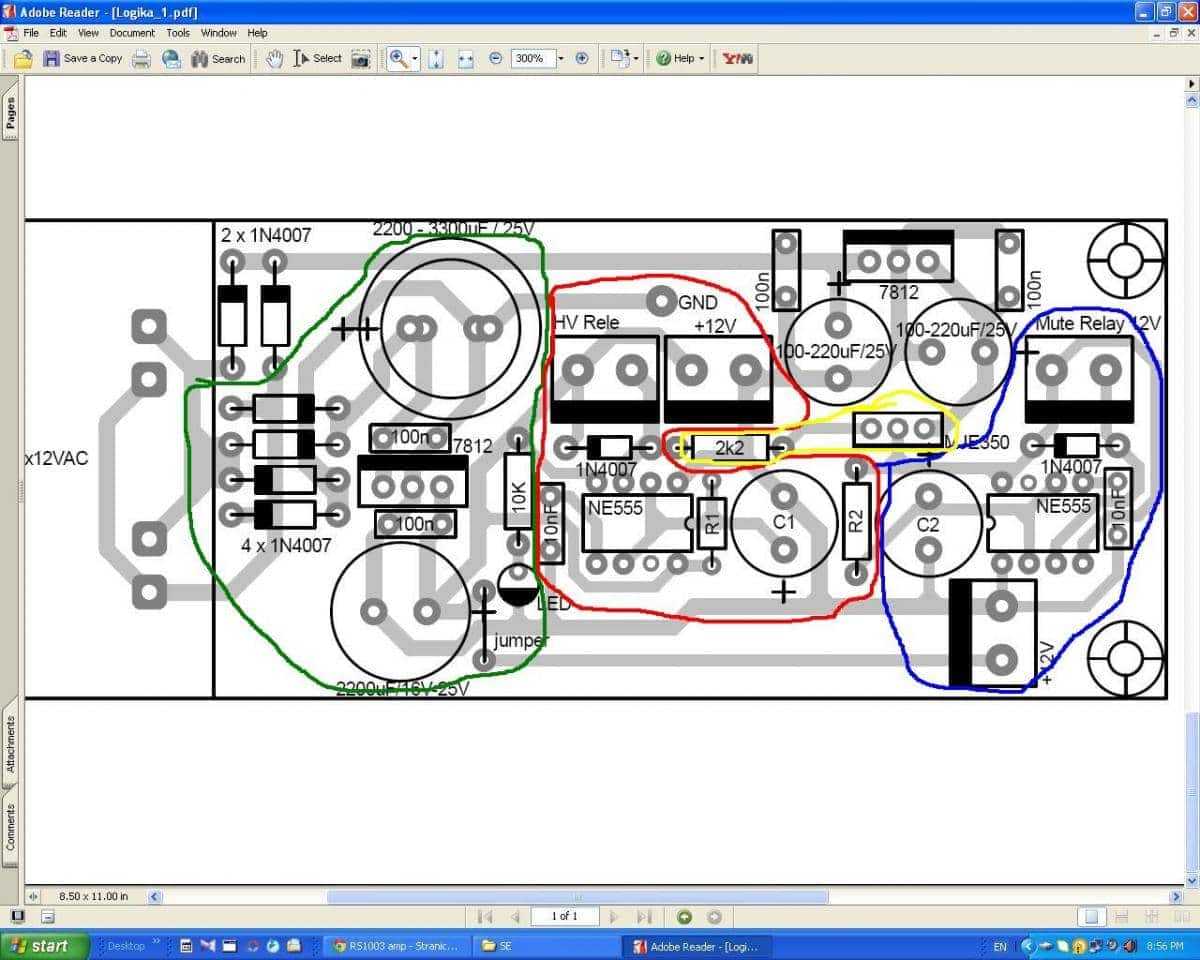The width and height of the screenshot is (1200, 960).
Task: Click the navigation pane toggle beside page size
Action: pyautogui.click(x=32, y=897)
